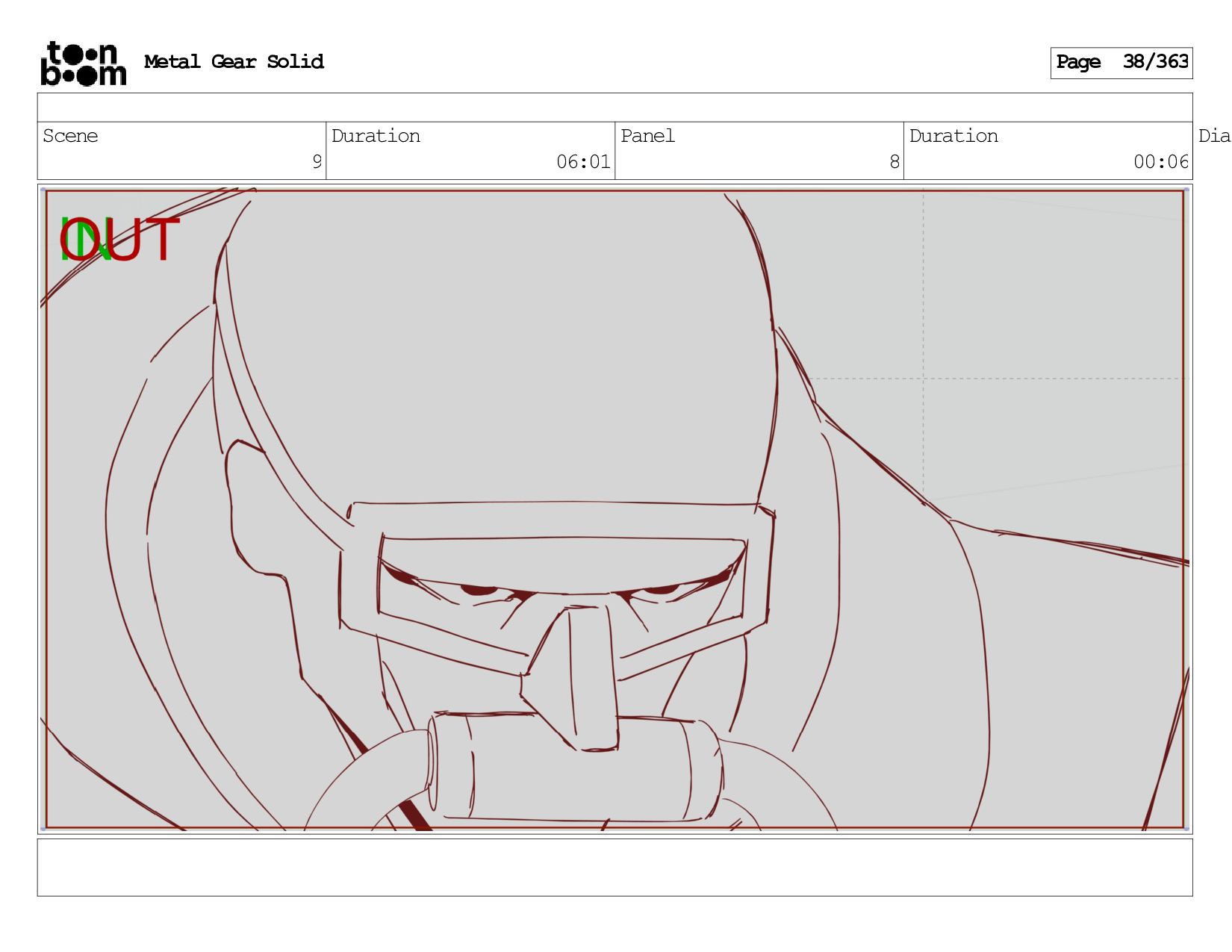Click the Scene label
The width and height of the screenshot is (1232, 952).
point(70,136)
